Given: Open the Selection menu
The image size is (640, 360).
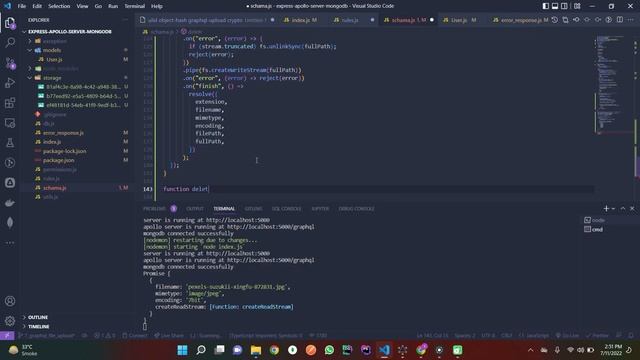Looking at the screenshot, I should 59,6.
